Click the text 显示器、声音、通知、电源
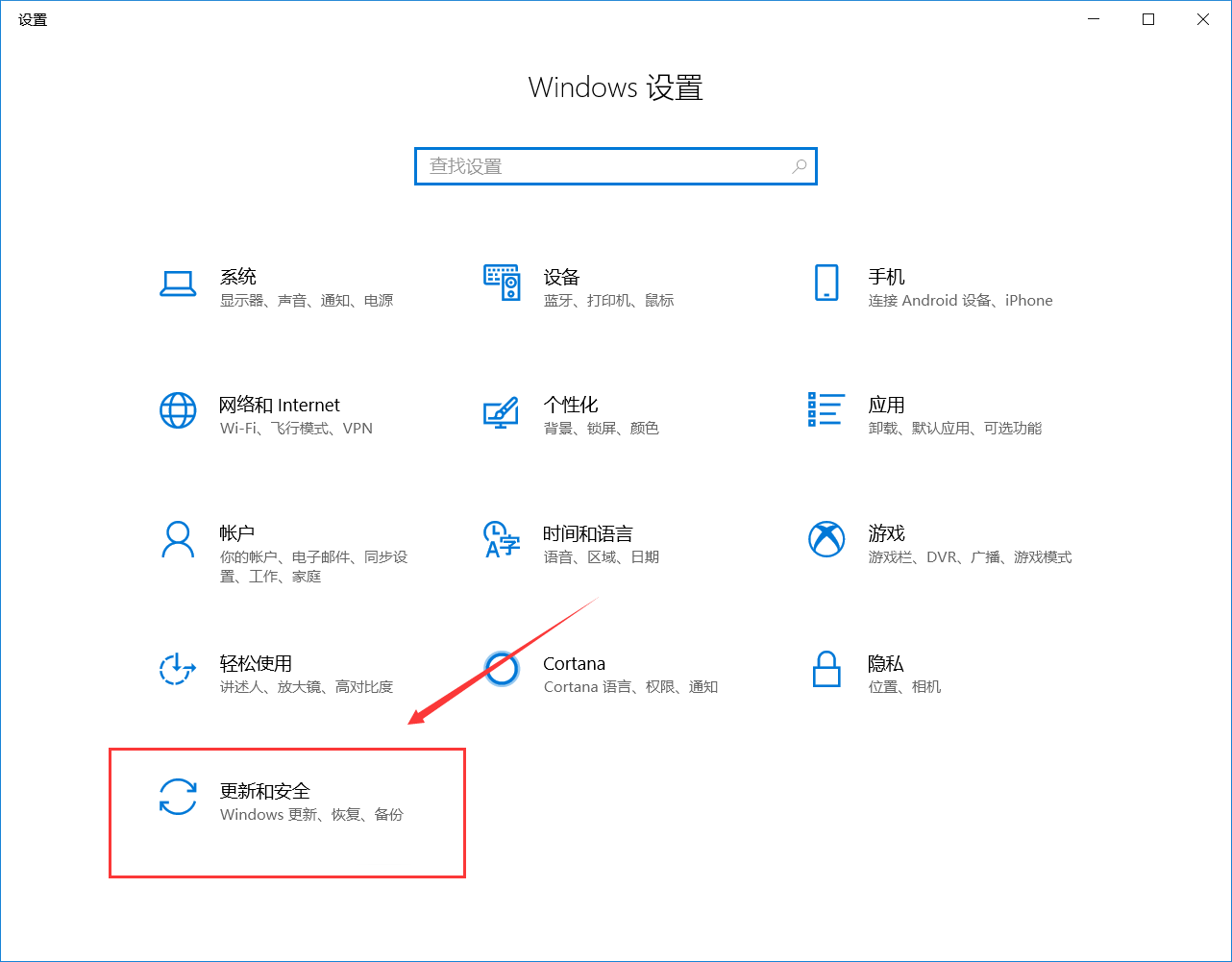 coord(307,301)
